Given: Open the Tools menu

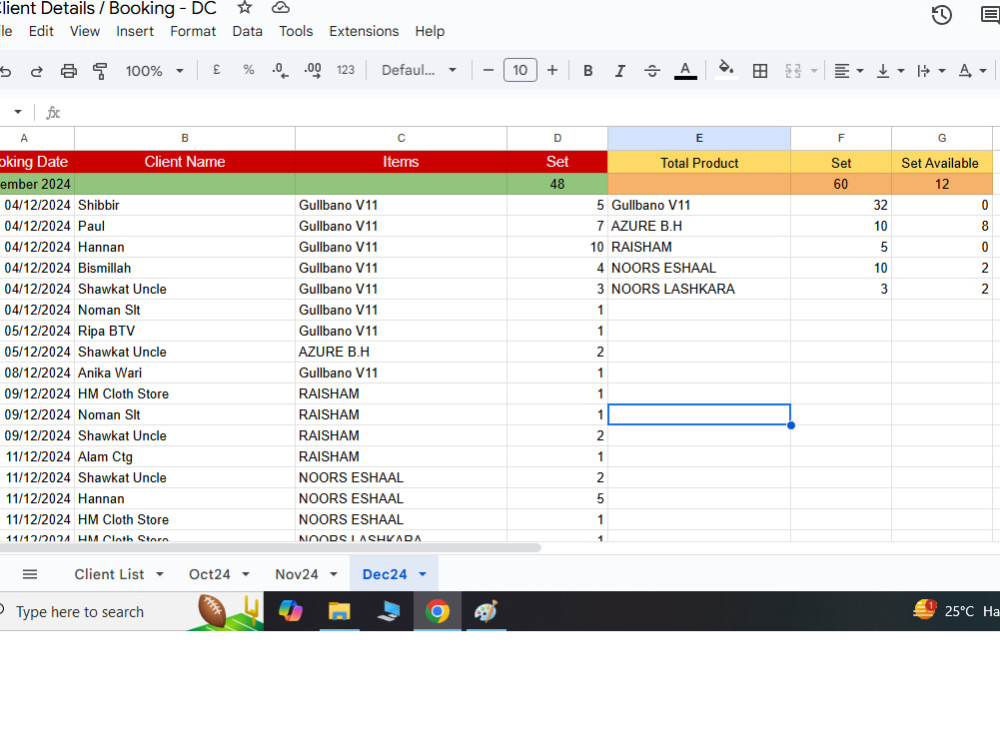Looking at the screenshot, I should (296, 31).
